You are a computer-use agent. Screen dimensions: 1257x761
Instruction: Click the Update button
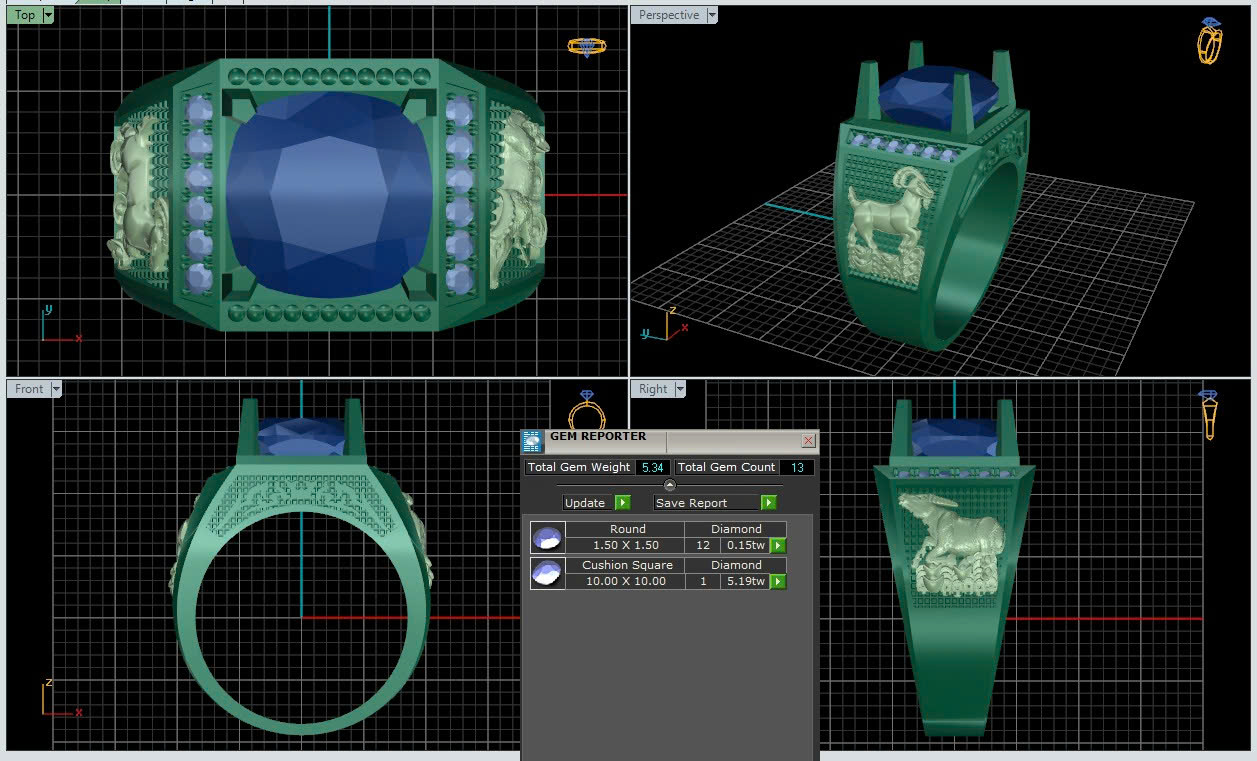click(x=588, y=503)
